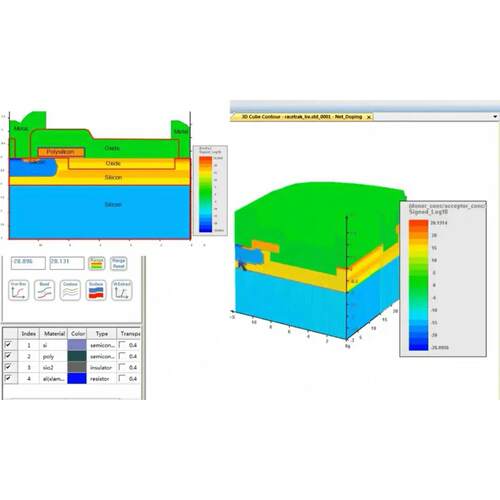This screenshot has height=500, width=500.
Task: Click the maximum range value field 20.131
Action: (x=67, y=263)
